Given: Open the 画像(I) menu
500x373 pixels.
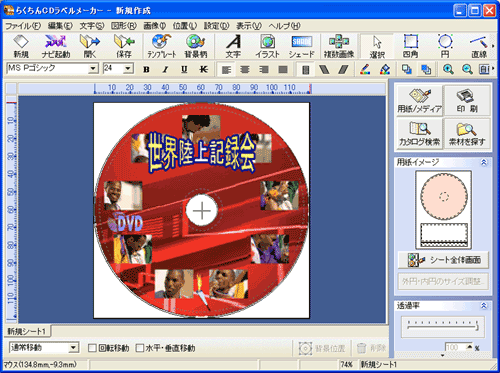Looking at the screenshot, I should (x=155, y=26).
